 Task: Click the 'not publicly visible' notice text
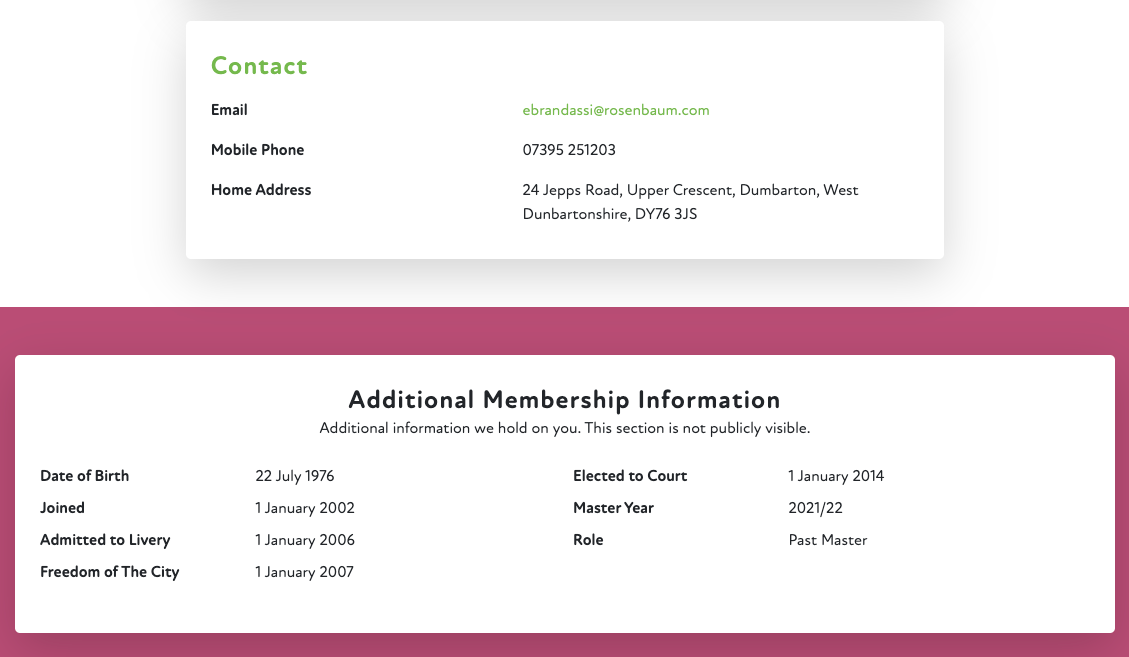(x=564, y=428)
